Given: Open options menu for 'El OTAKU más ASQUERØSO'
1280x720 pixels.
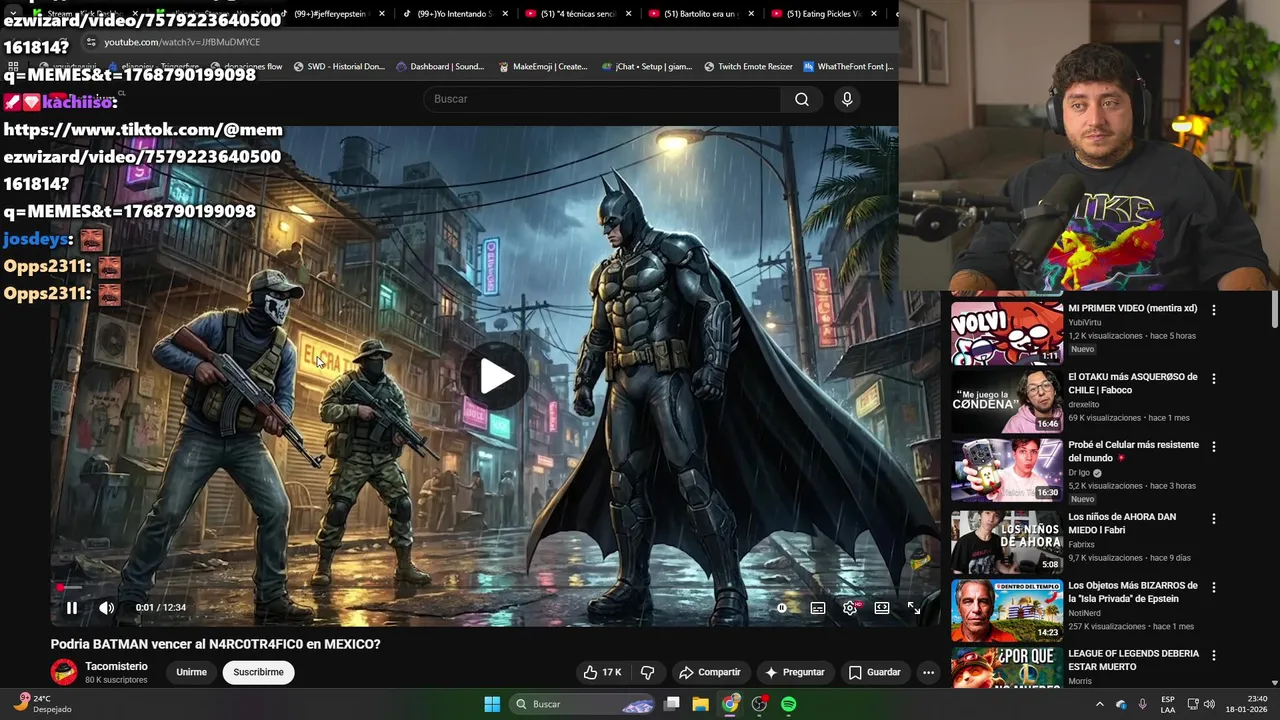Looking at the screenshot, I should pos(1214,379).
